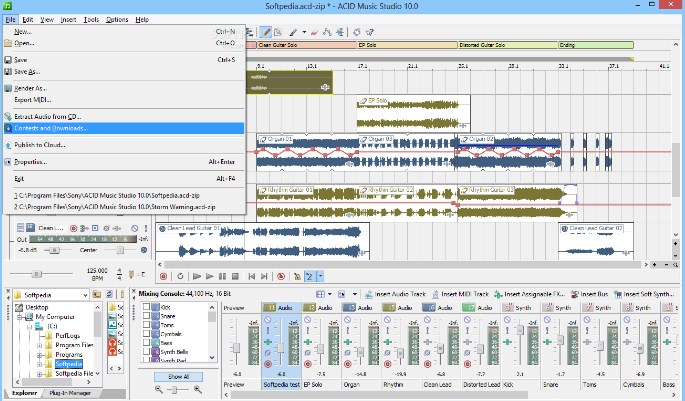Image resolution: width=685 pixels, height=401 pixels.
Task: Click Play From Start in transport bar
Action: (197, 276)
